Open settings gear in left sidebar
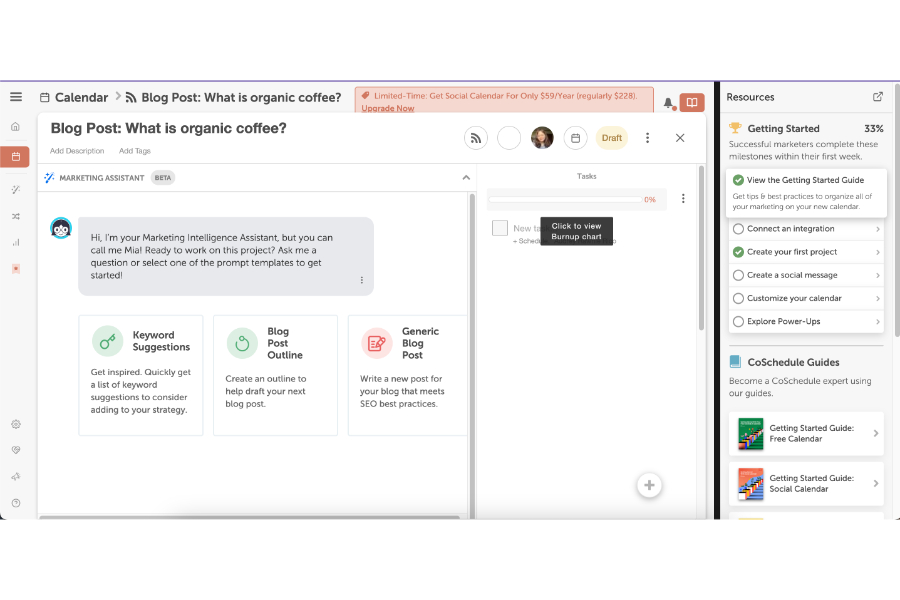Image resolution: width=900 pixels, height=600 pixels. (x=15, y=424)
